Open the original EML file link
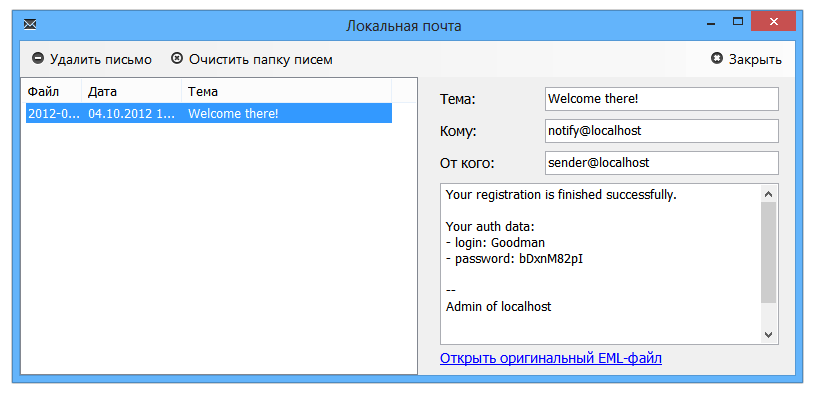The width and height of the screenshot is (816, 393). pyautogui.click(x=551, y=359)
